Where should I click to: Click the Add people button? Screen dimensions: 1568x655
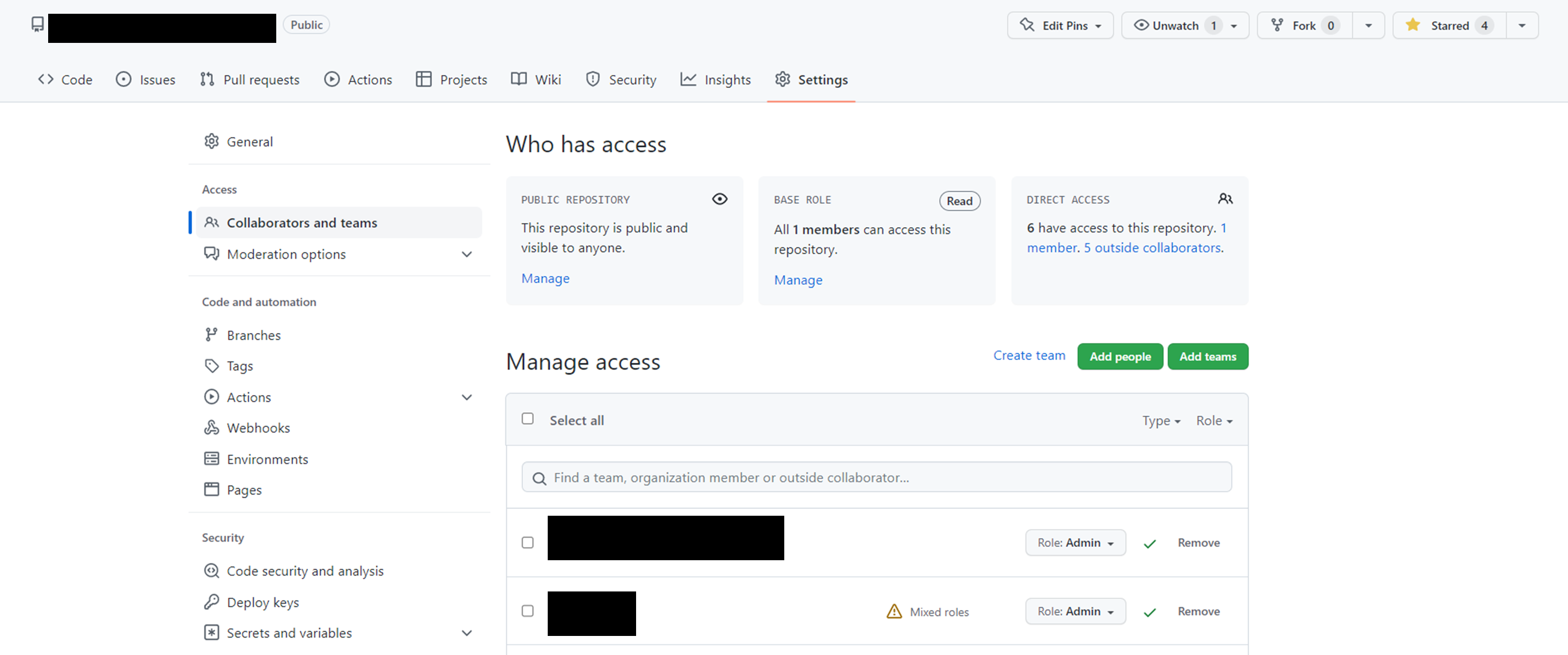[1120, 356]
